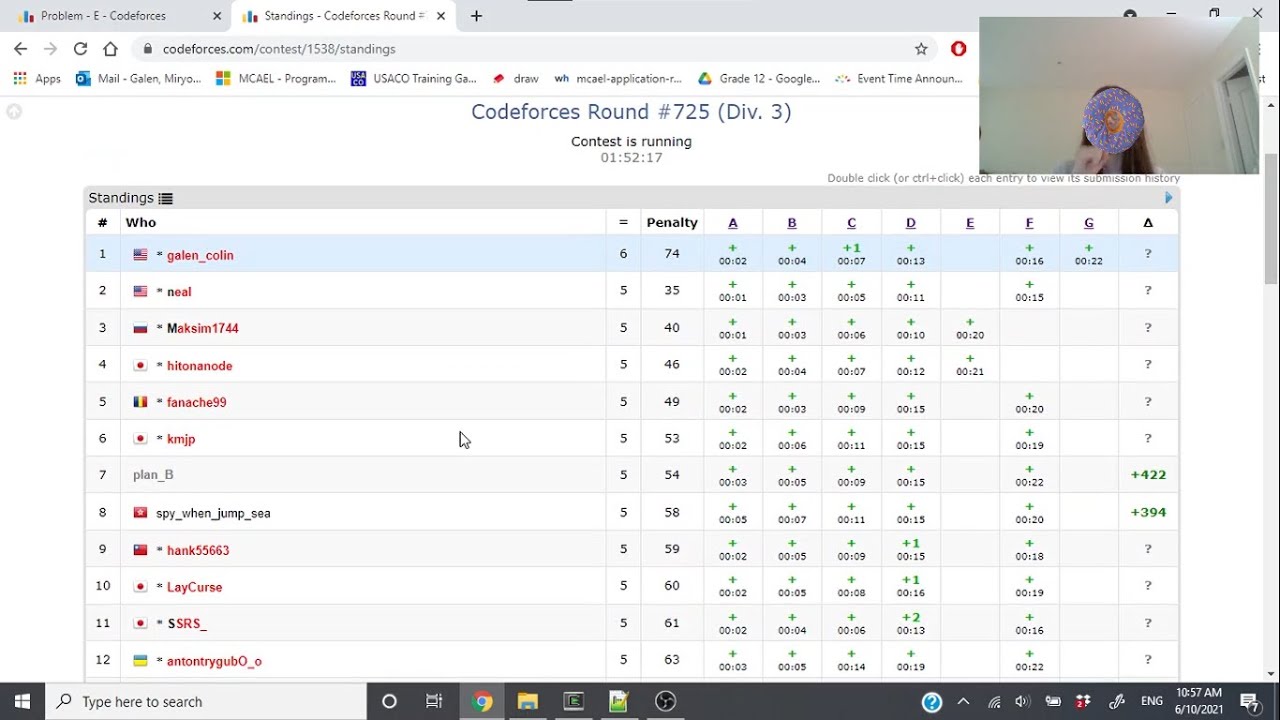The image size is (1280, 720).
Task: Click galen_colin's problem G result 00:22
Action: (1089, 254)
